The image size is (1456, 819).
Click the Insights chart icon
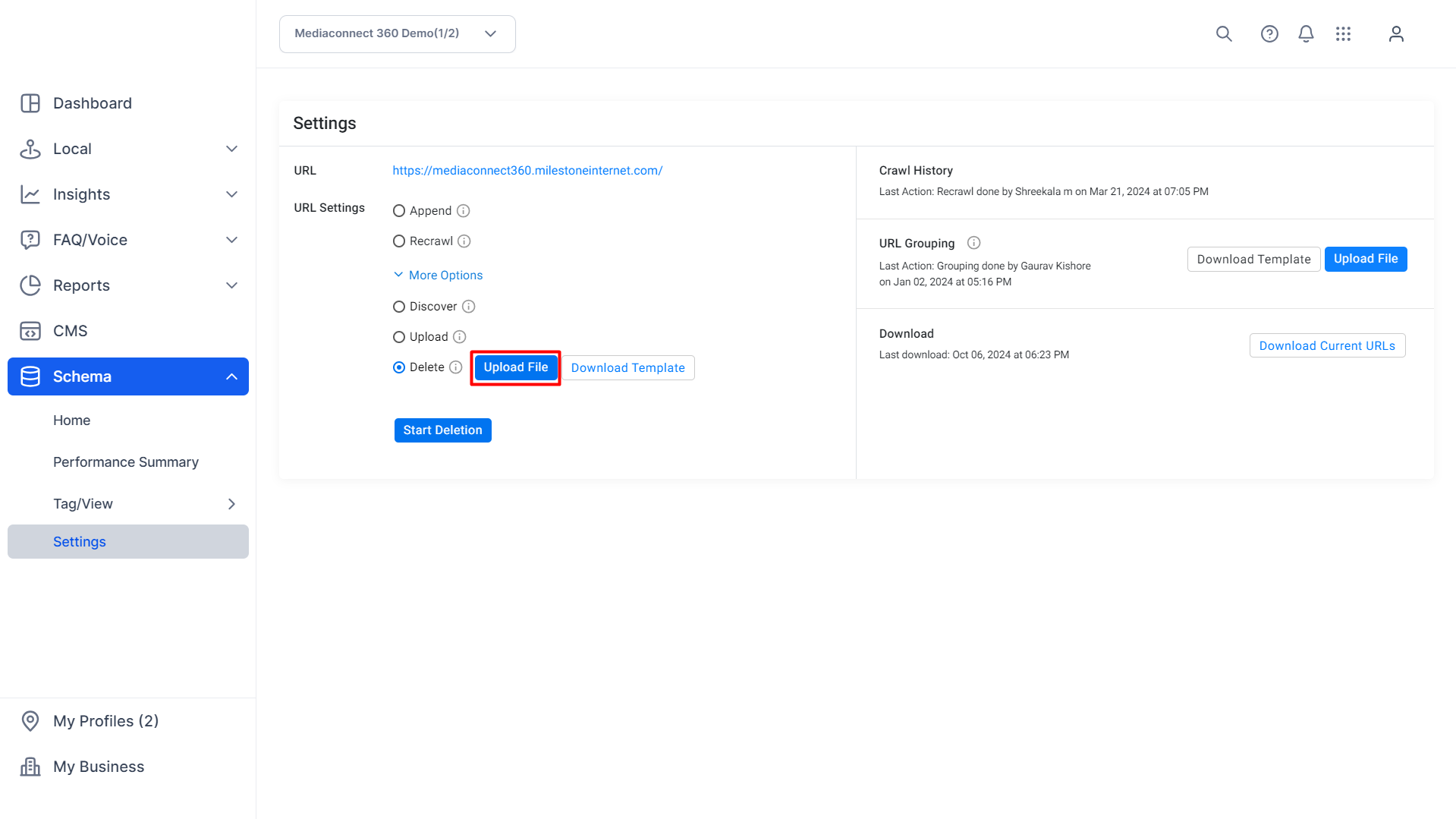click(x=30, y=194)
